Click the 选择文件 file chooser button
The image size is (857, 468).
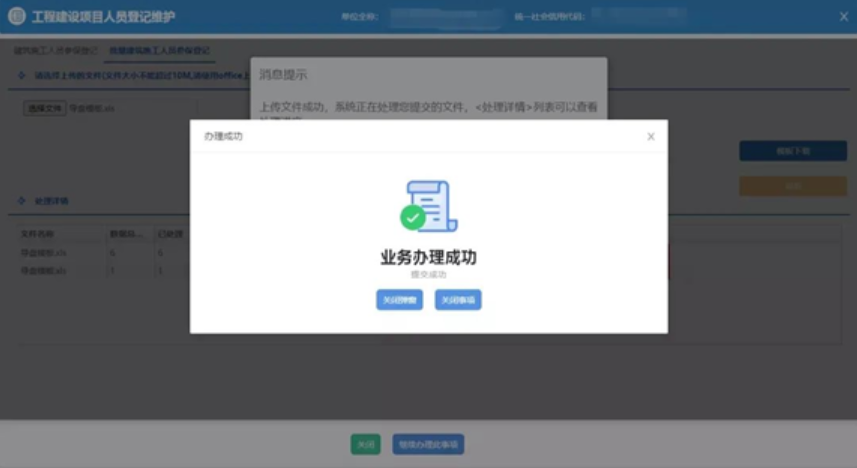coord(45,108)
